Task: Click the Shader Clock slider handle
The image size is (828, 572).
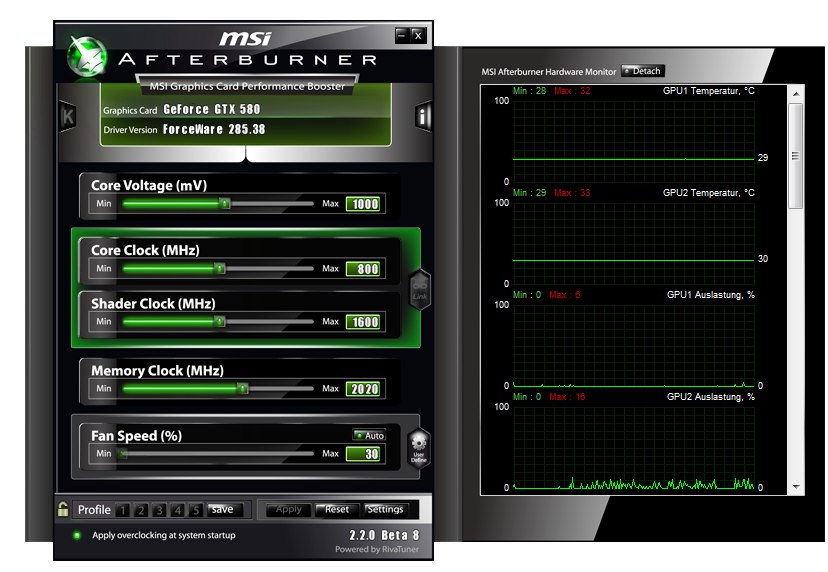Action: (x=220, y=321)
